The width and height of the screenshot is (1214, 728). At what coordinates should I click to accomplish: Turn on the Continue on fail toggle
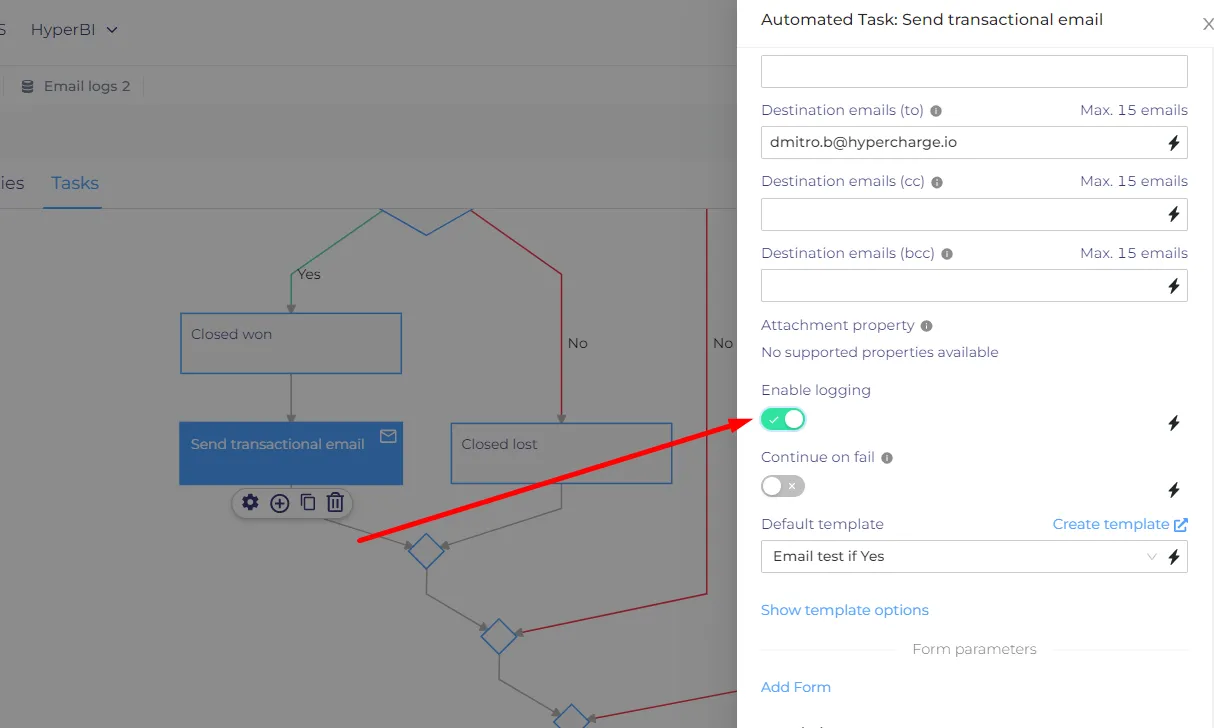click(783, 486)
